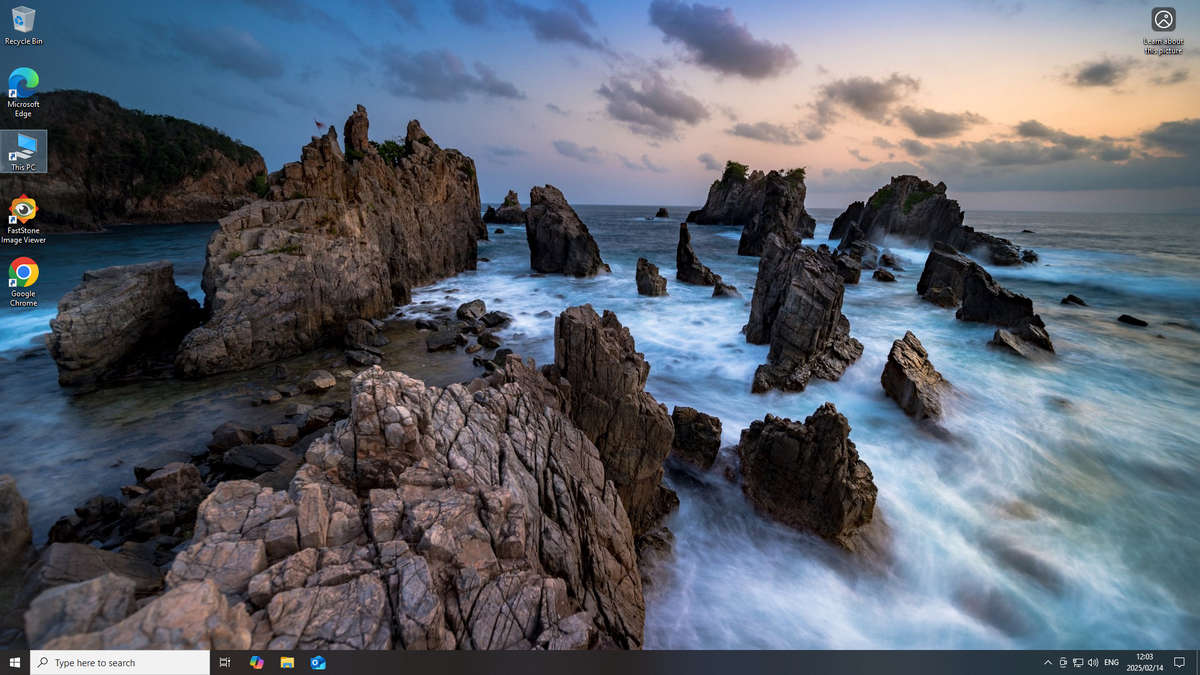This screenshot has height=675, width=1200.
Task: Open the Recycle Bin
Action: click(22, 20)
